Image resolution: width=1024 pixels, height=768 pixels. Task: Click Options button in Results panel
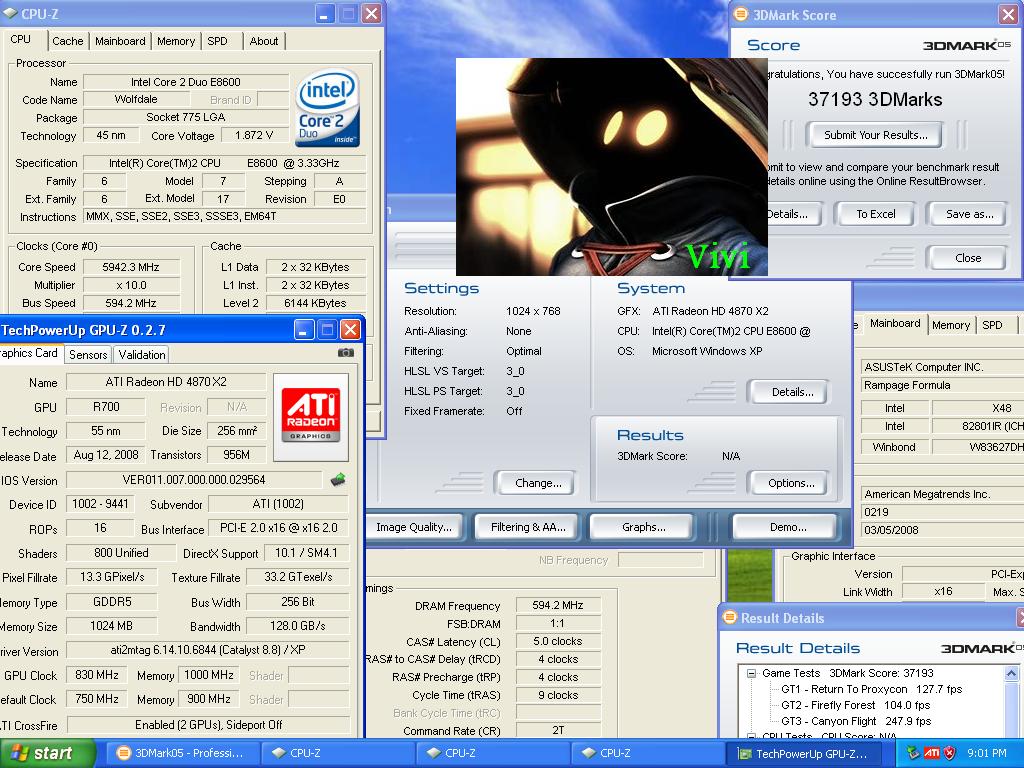[x=791, y=483]
